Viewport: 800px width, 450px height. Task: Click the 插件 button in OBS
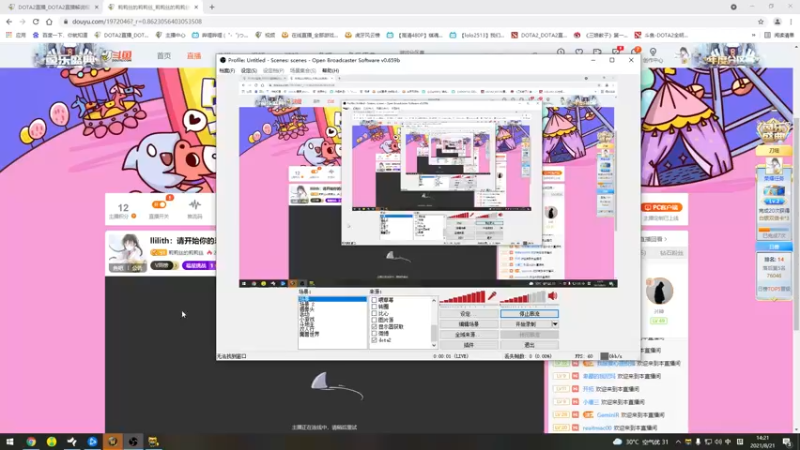pyautogui.click(x=468, y=345)
